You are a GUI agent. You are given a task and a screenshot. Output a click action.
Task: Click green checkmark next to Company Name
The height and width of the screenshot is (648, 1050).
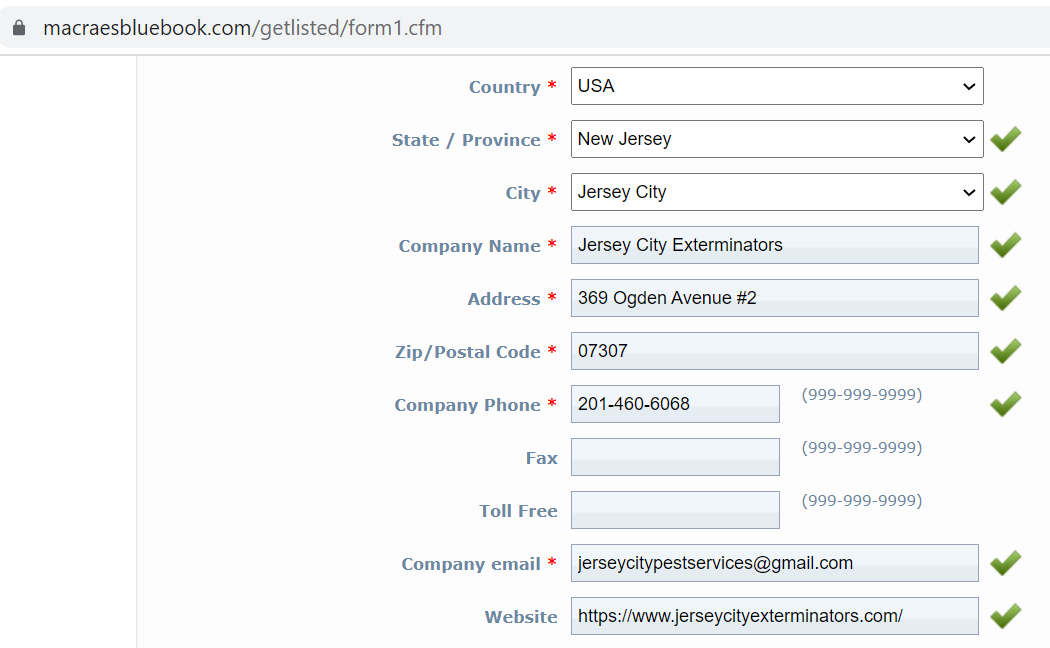click(x=1006, y=245)
